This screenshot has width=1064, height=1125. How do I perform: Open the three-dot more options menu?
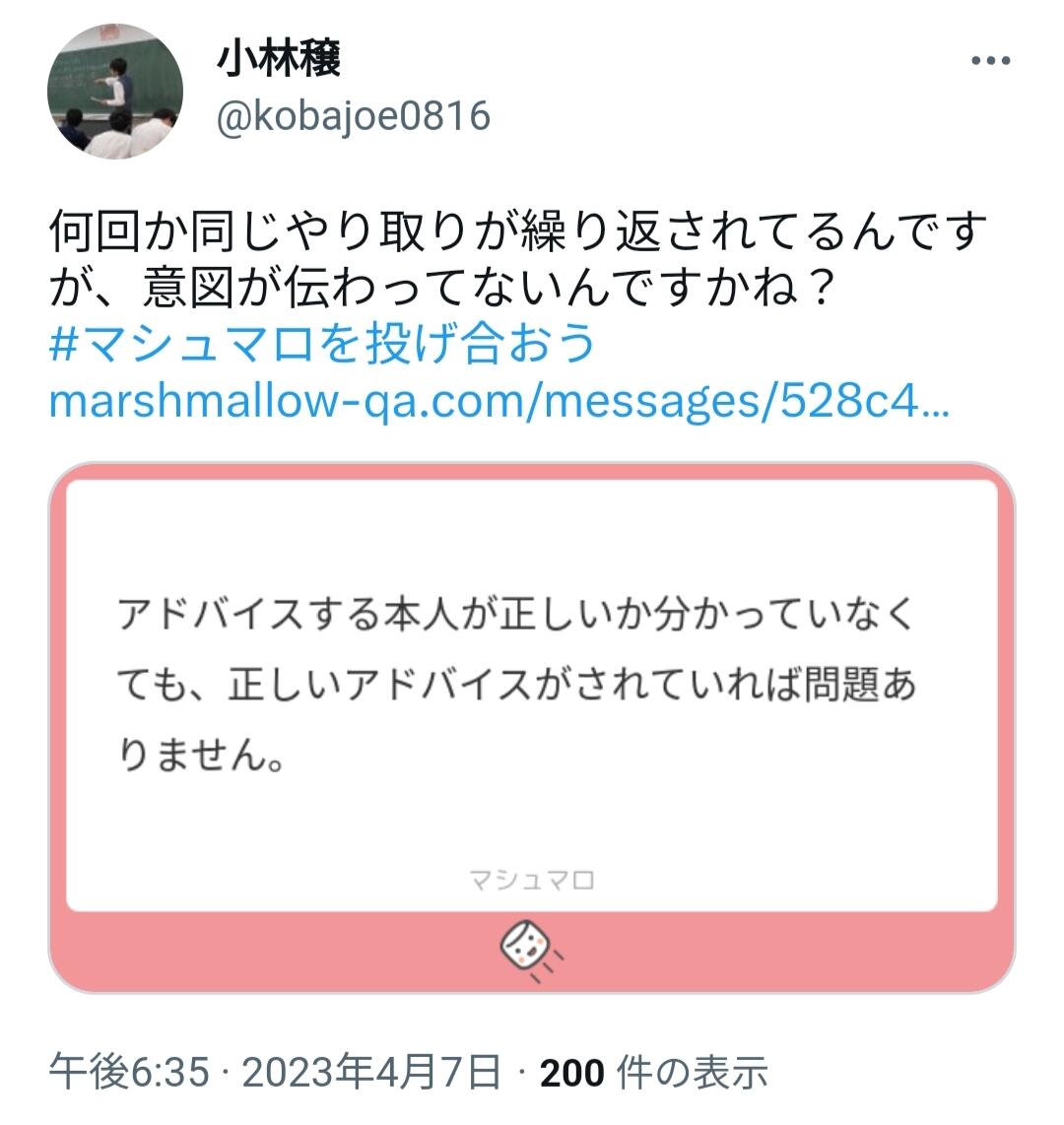tap(991, 60)
